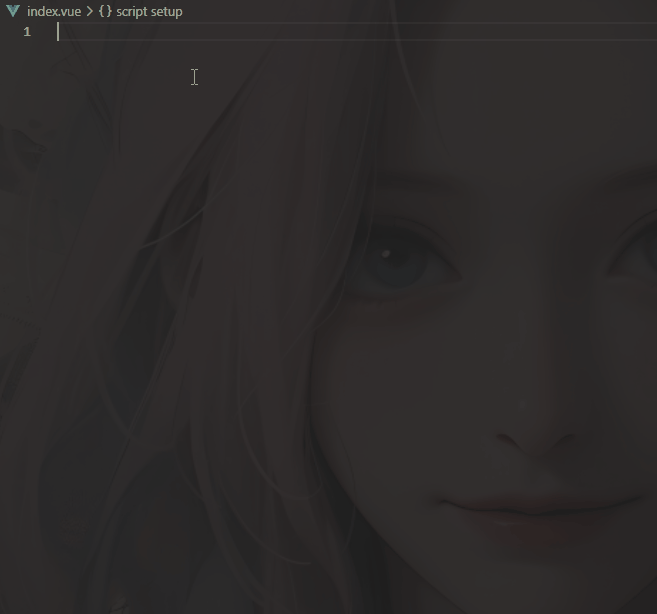Click the curly braces symbol icon
This screenshot has height=614, width=657.
pos(105,11)
